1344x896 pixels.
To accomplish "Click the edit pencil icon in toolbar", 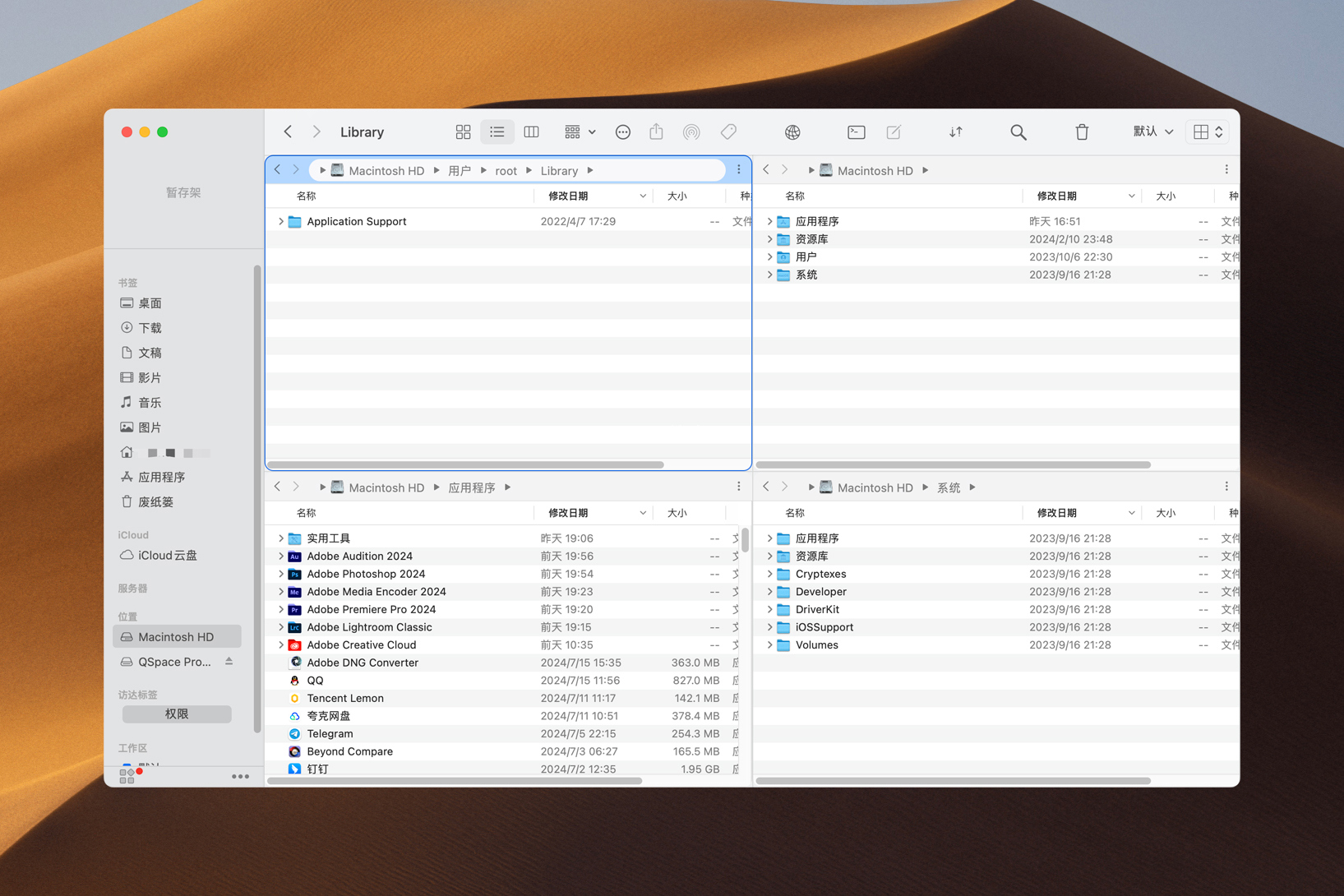I will pos(894,132).
